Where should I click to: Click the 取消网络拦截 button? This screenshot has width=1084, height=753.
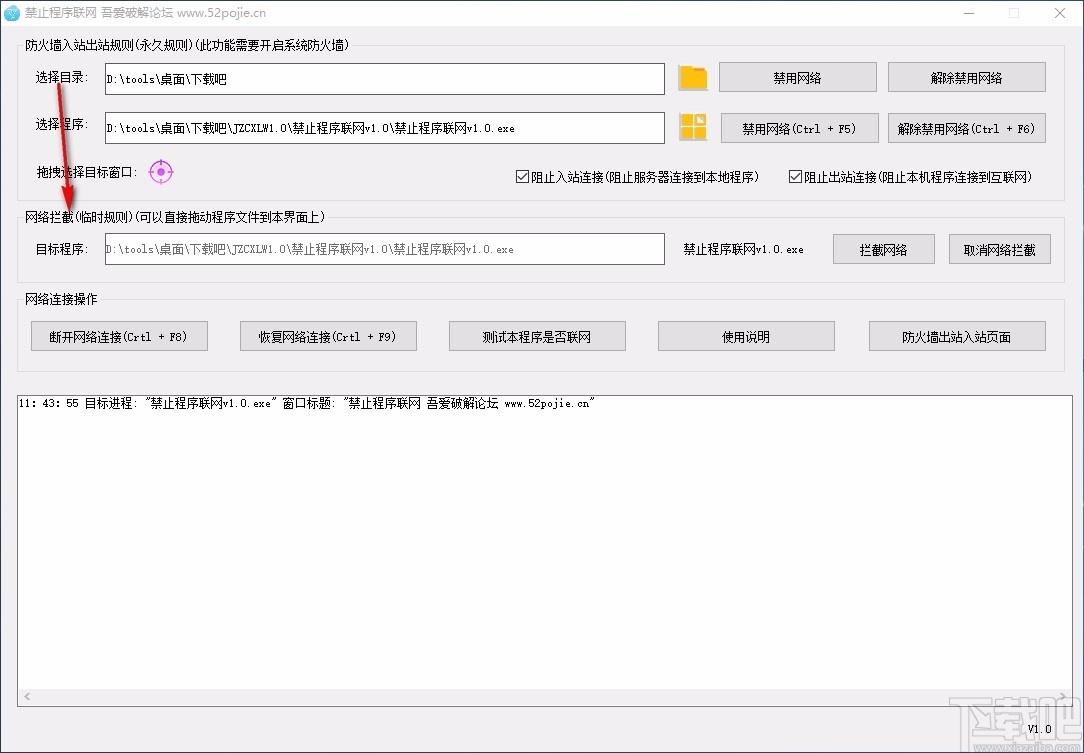coord(1000,250)
